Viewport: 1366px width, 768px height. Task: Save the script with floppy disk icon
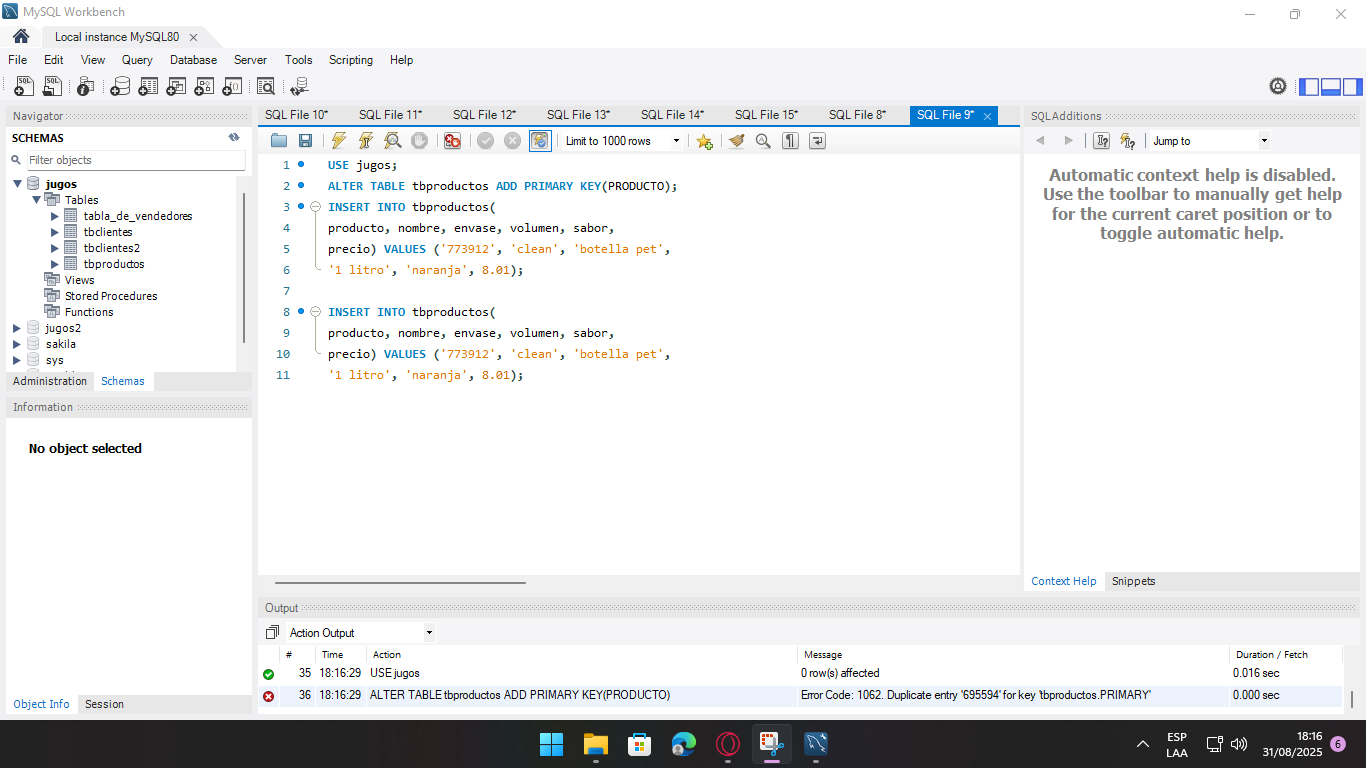(306, 141)
